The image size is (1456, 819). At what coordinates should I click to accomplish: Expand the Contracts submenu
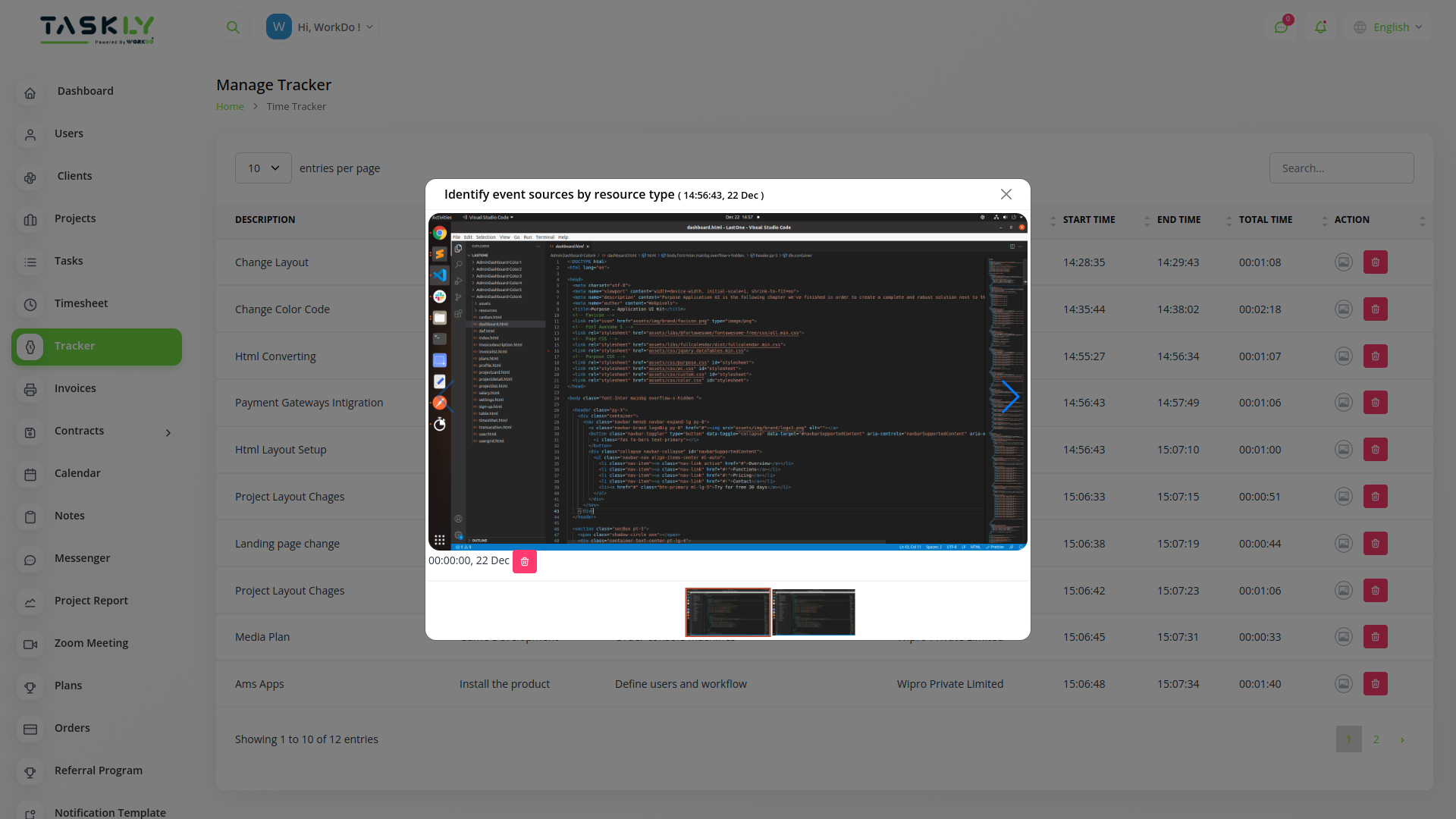pos(168,432)
